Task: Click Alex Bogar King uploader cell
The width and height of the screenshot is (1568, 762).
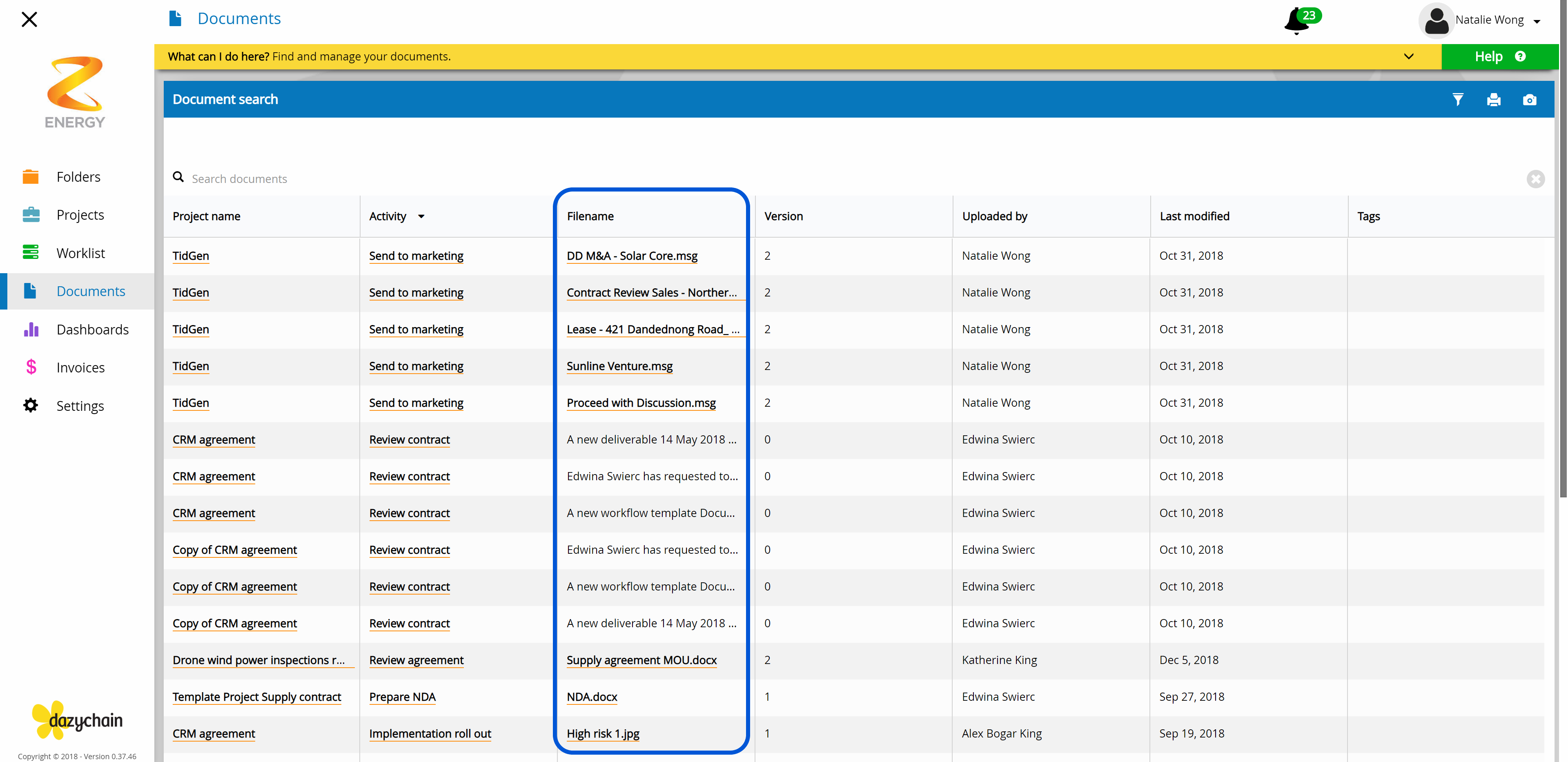Action: [1001, 734]
